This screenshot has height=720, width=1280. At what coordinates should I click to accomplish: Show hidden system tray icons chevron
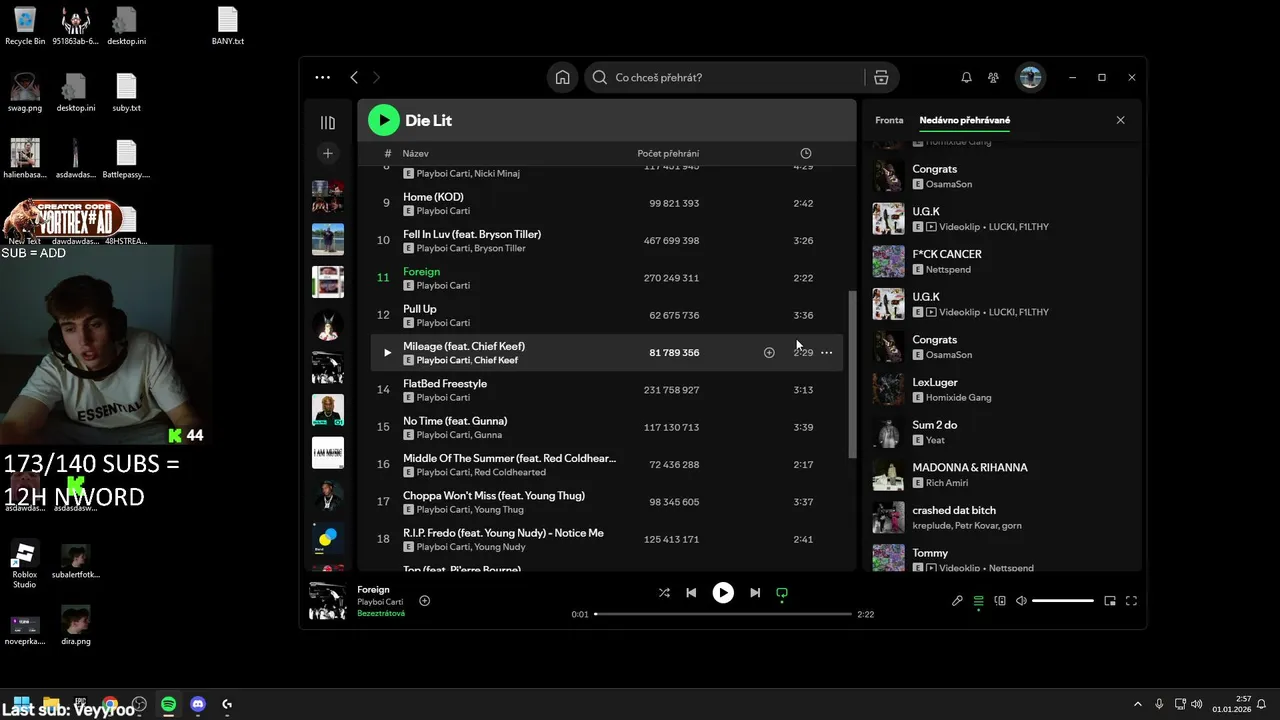[1137, 704]
